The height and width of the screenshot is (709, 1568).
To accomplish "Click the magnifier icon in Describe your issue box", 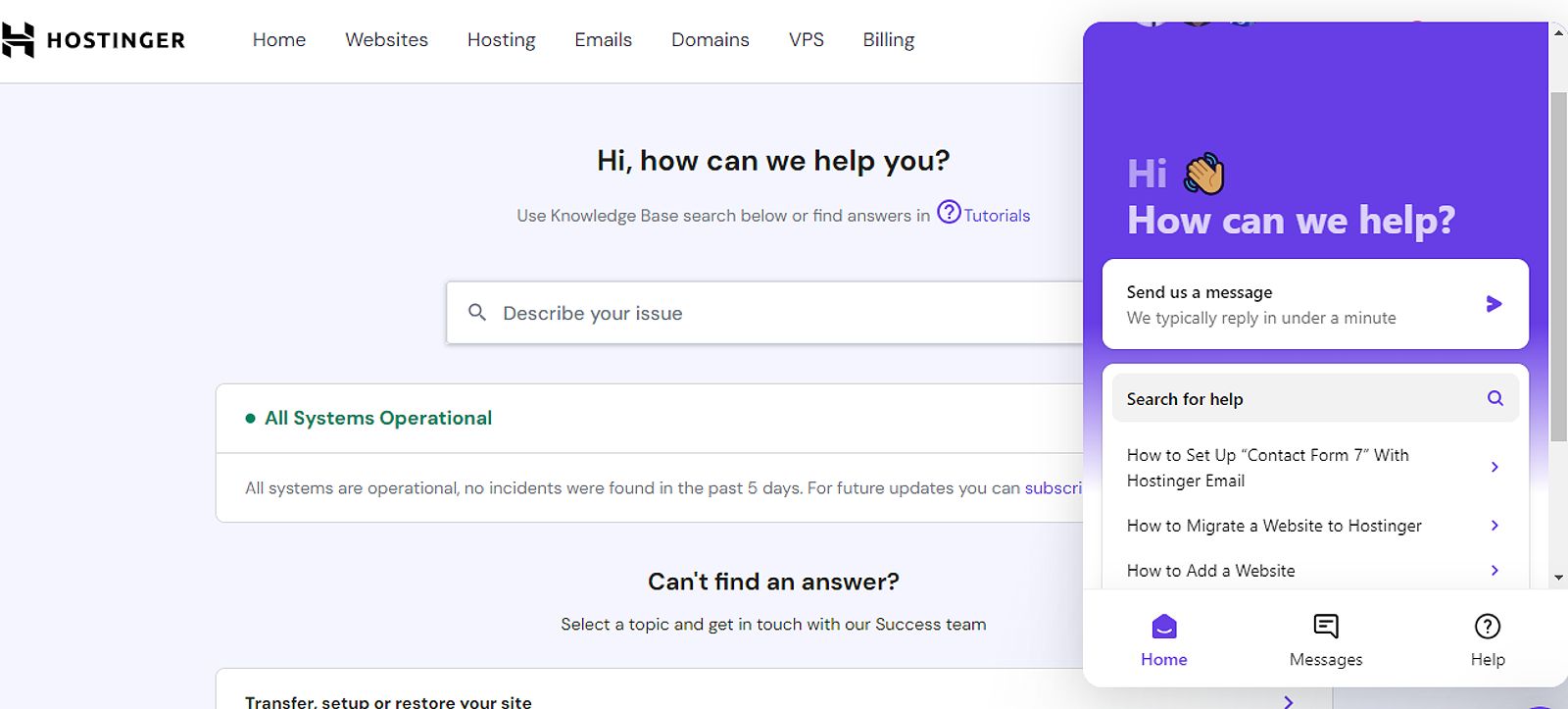I will coord(477,313).
